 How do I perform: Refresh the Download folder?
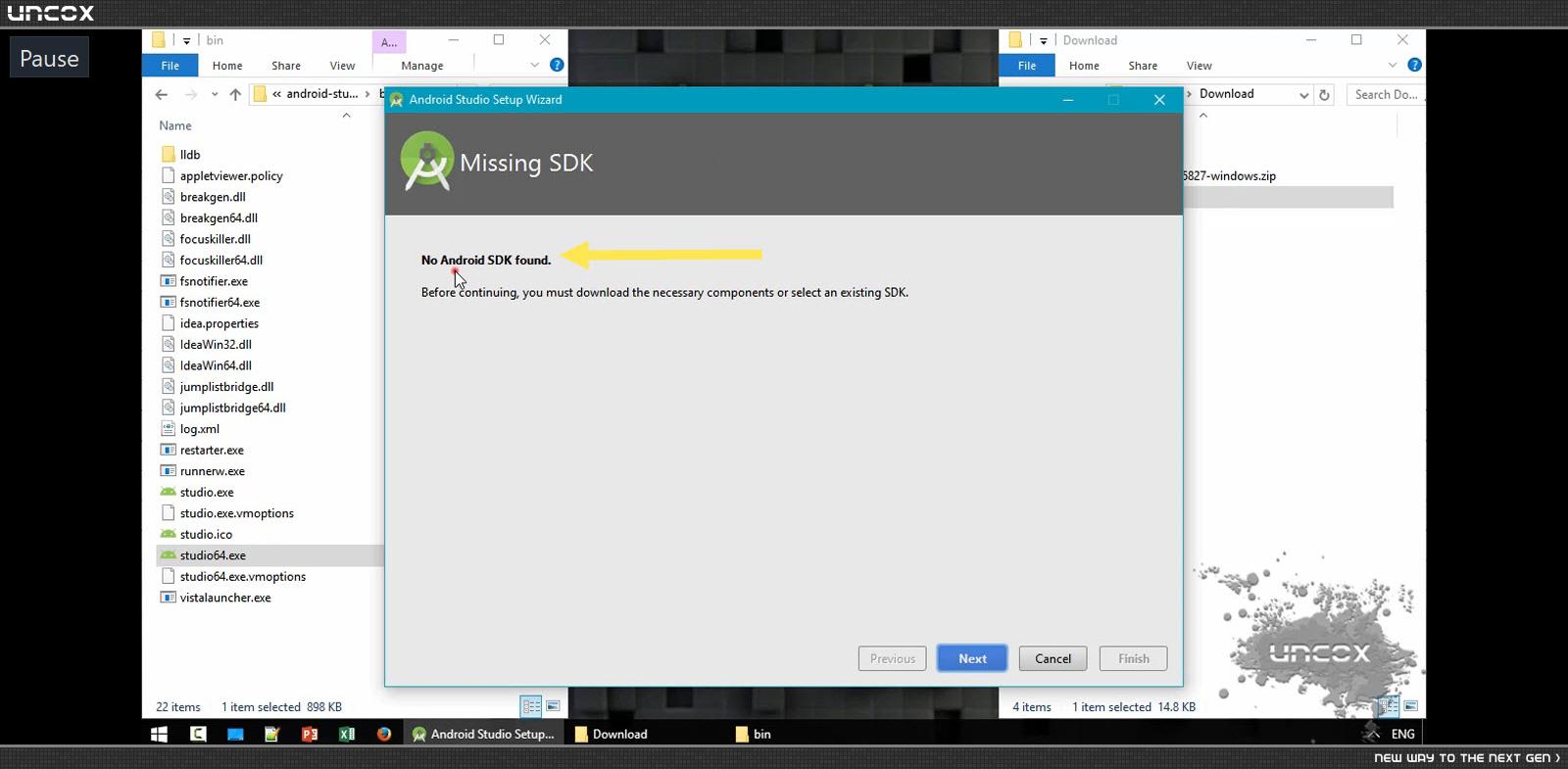coord(1325,95)
